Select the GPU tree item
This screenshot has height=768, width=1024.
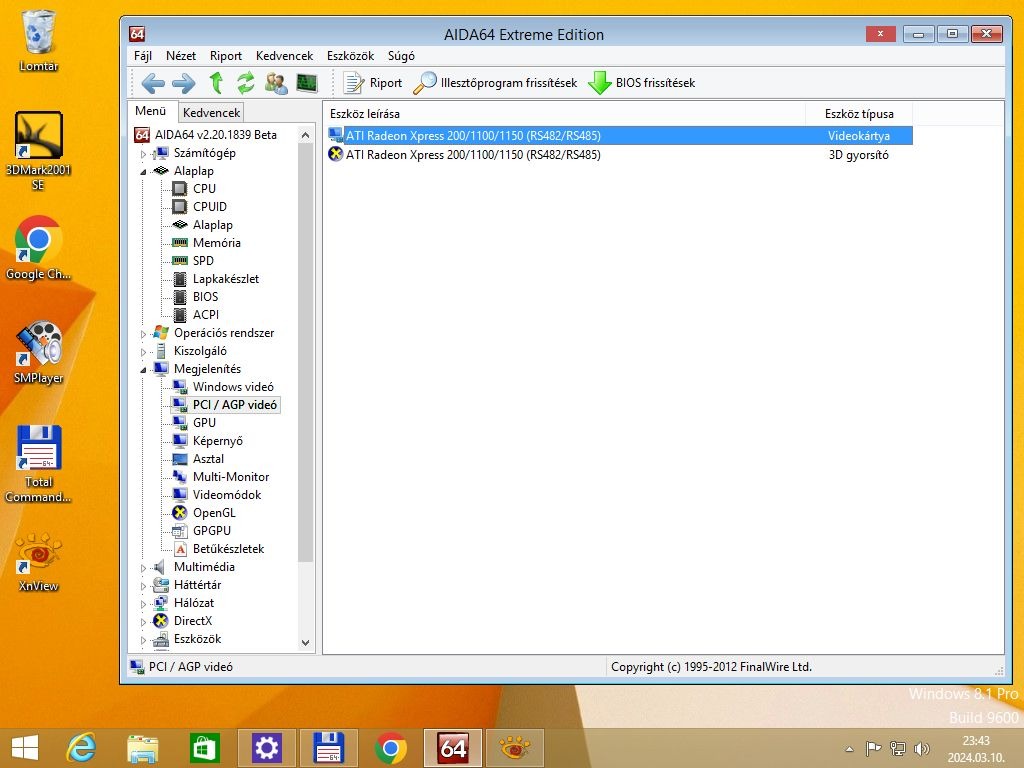204,423
